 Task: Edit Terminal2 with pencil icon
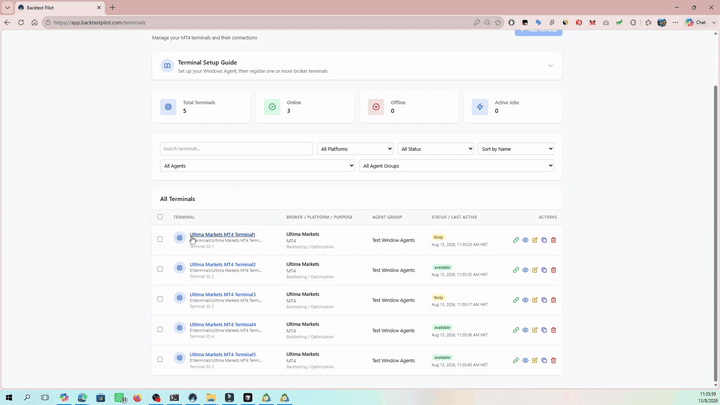(x=534, y=270)
